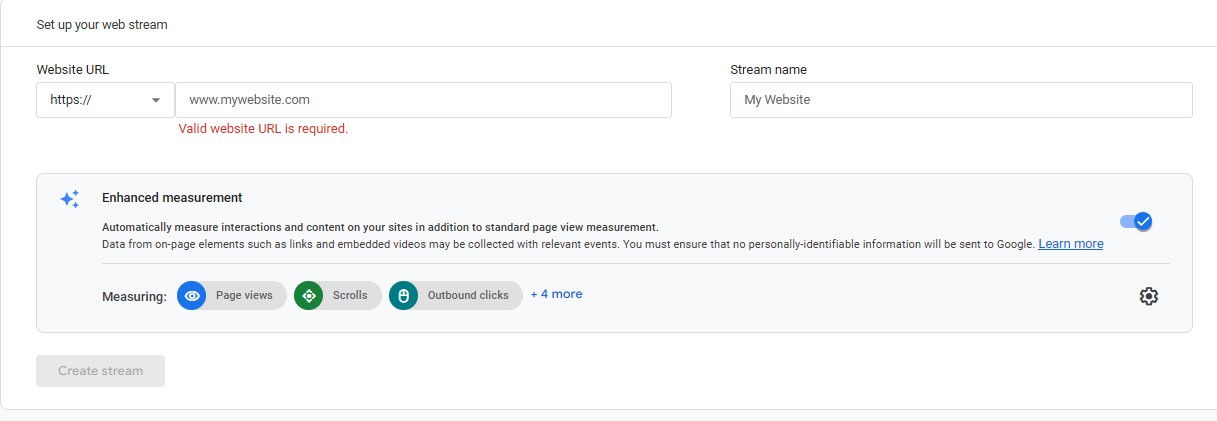The width and height of the screenshot is (1217, 421).
Task: Open the https:// protocol dropdown
Action: 106,100
